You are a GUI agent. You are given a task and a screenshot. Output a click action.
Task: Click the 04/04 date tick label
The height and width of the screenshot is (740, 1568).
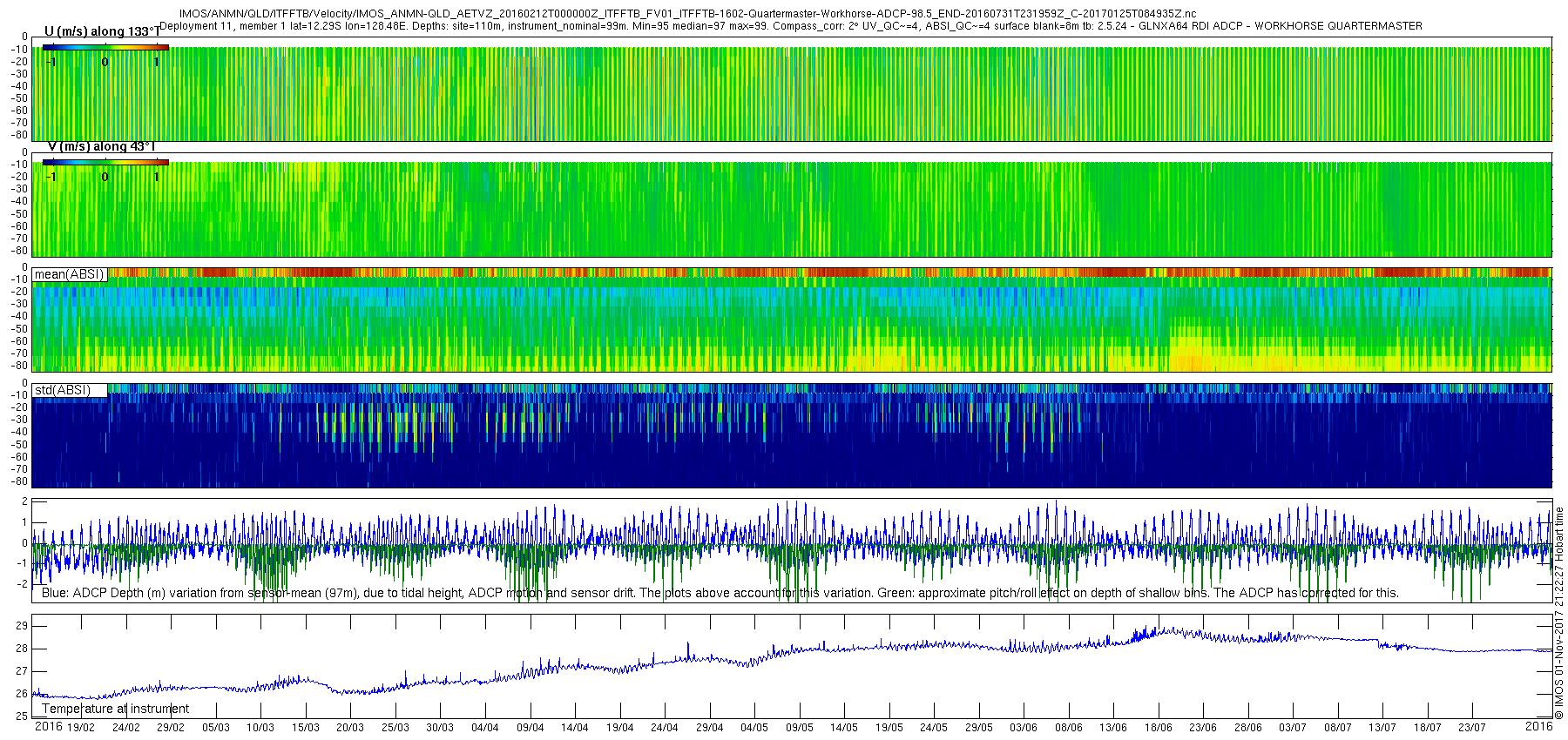pos(485,728)
